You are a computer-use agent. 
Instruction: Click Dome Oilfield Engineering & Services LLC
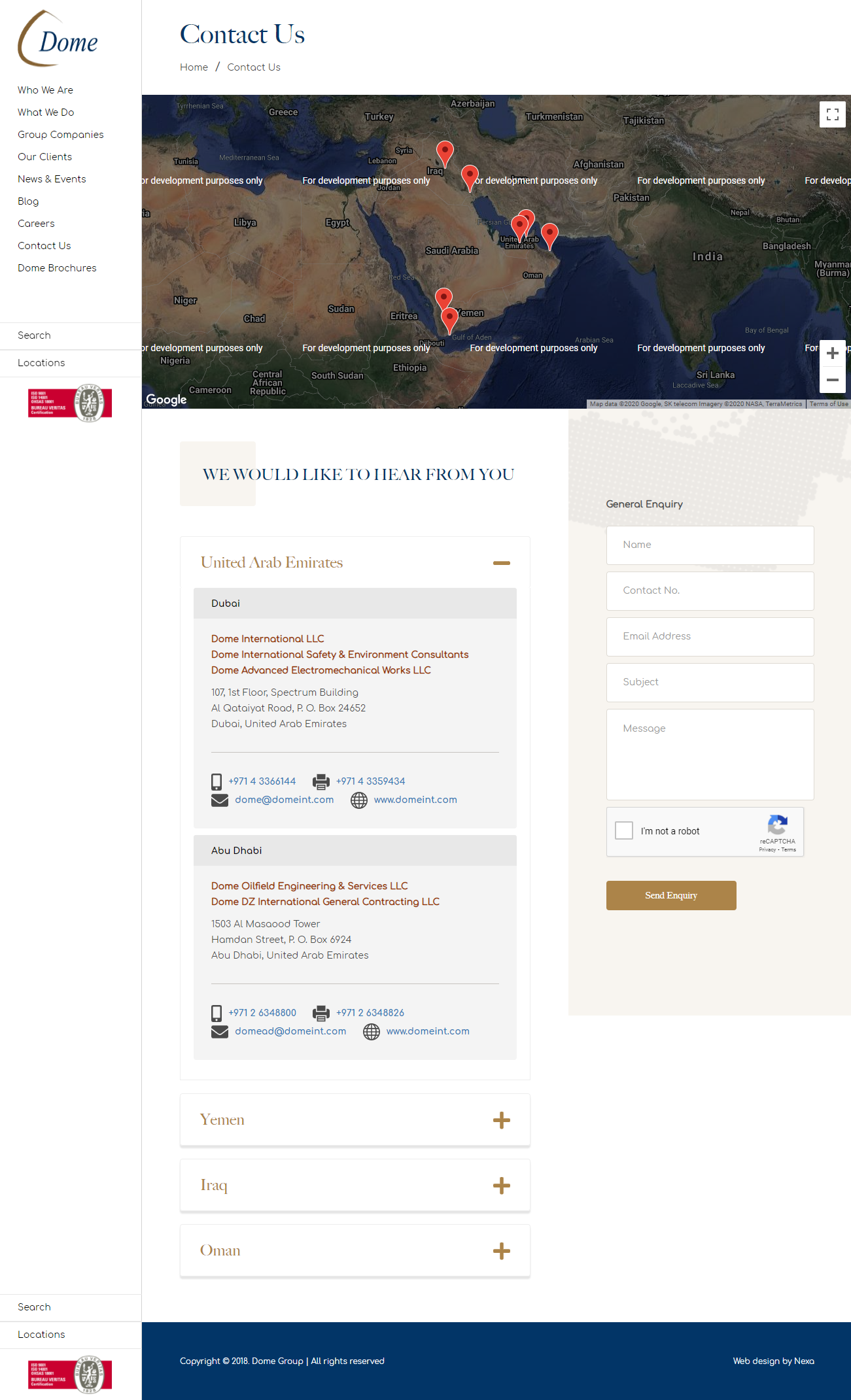[309, 886]
